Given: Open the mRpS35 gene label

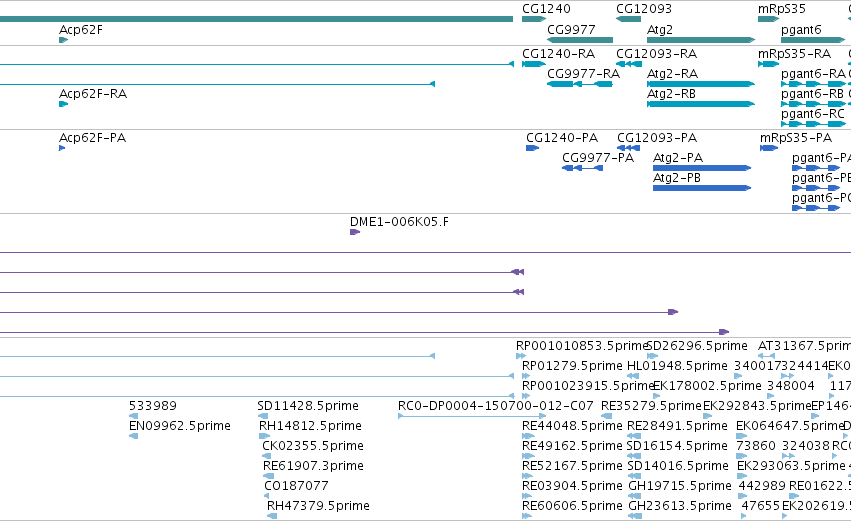Looking at the screenshot, I should pos(782,9).
